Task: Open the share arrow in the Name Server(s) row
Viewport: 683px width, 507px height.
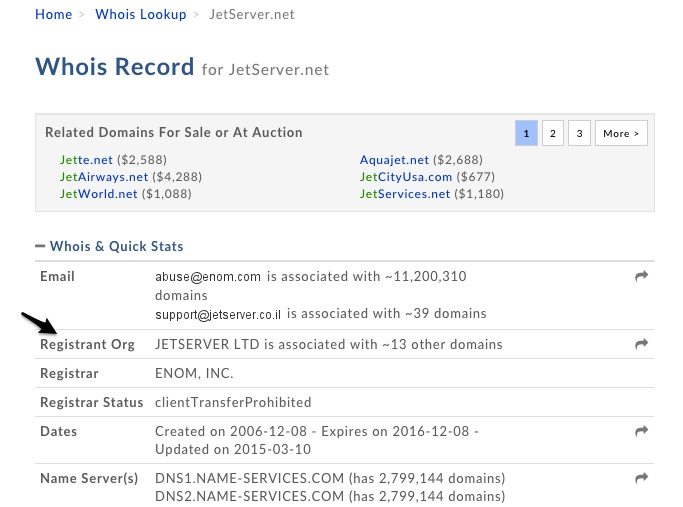Action: click(x=641, y=478)
